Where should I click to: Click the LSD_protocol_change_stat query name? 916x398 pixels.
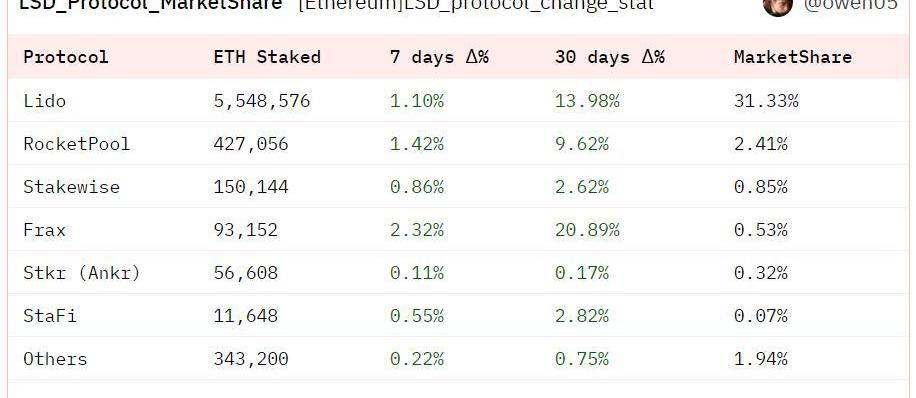476,6
